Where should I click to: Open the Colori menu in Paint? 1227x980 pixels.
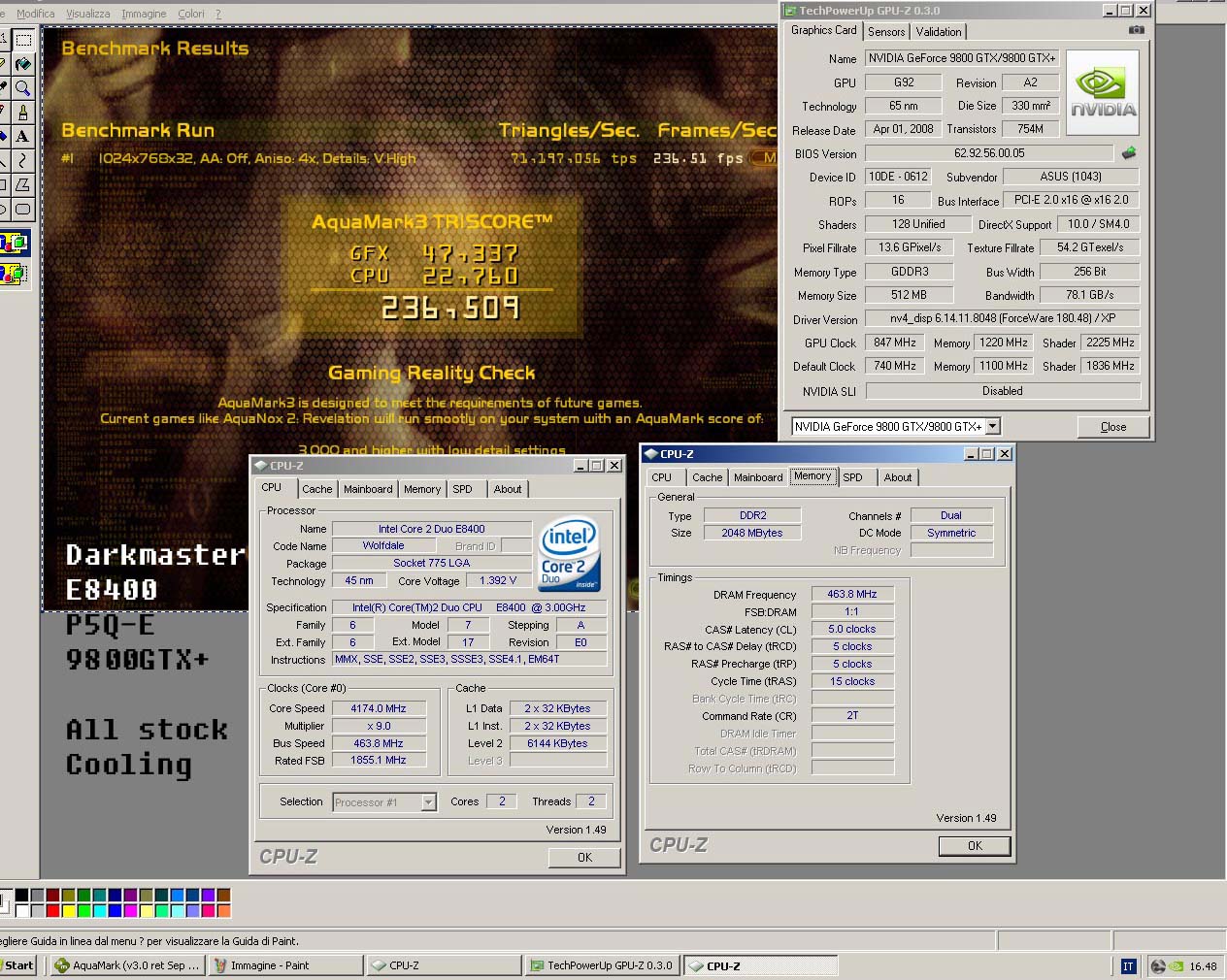[x=191, y=14]
